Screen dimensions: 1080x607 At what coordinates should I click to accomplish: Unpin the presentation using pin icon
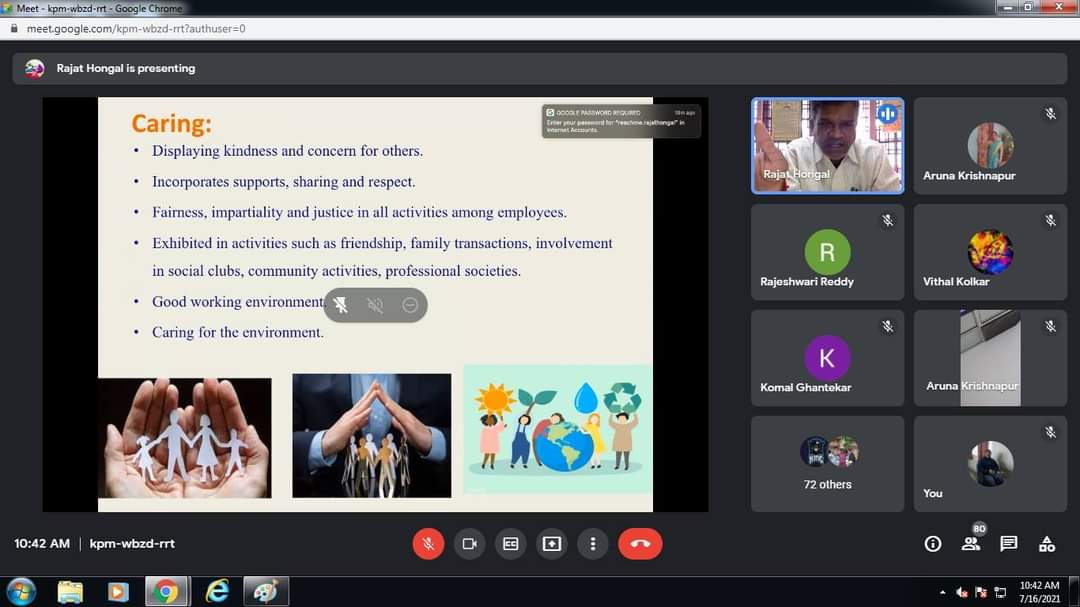(x=341, y=305)
